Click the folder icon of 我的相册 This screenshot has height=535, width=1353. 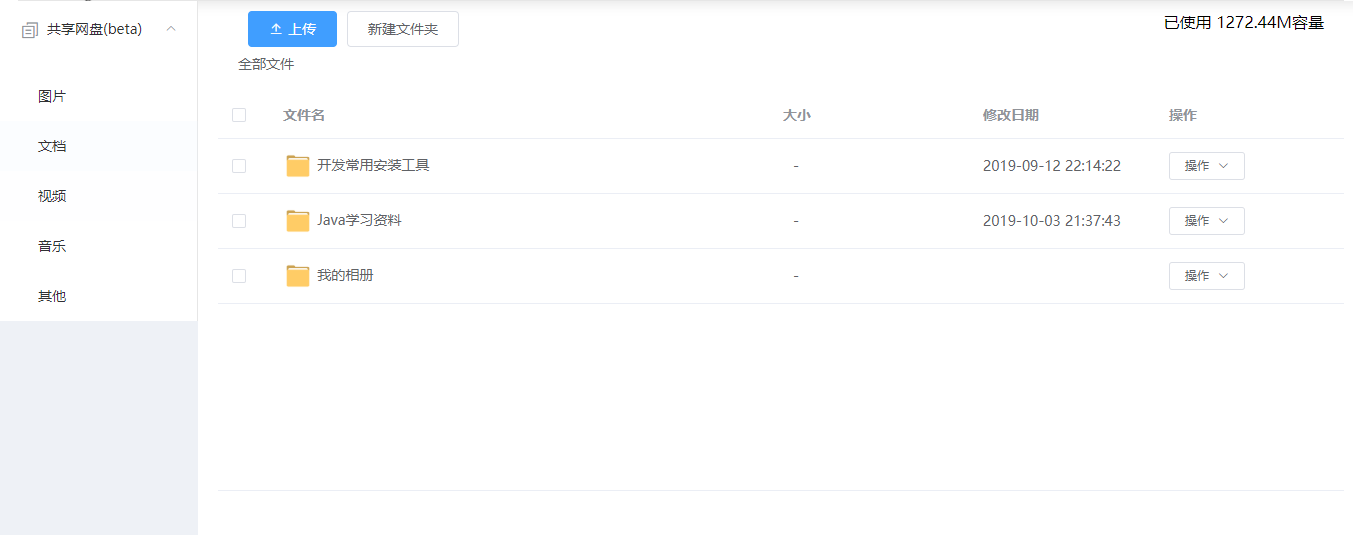pyautogui.click(x=298, y=276)
